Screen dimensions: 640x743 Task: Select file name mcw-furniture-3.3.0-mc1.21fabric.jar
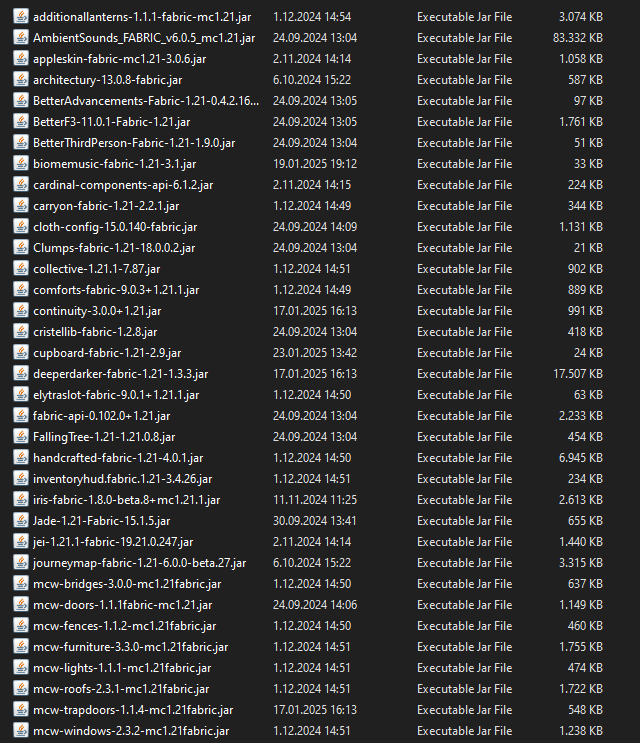(130, 647)
